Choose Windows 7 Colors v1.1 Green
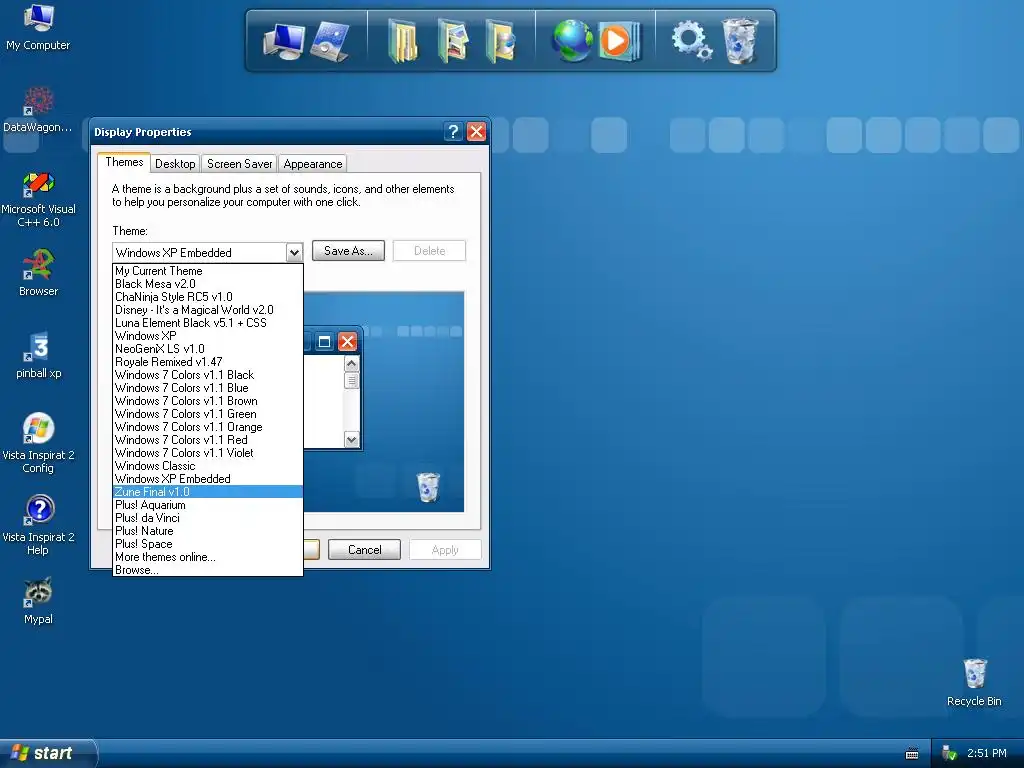The image size is (1024, 768). click(x=208, y=414)
